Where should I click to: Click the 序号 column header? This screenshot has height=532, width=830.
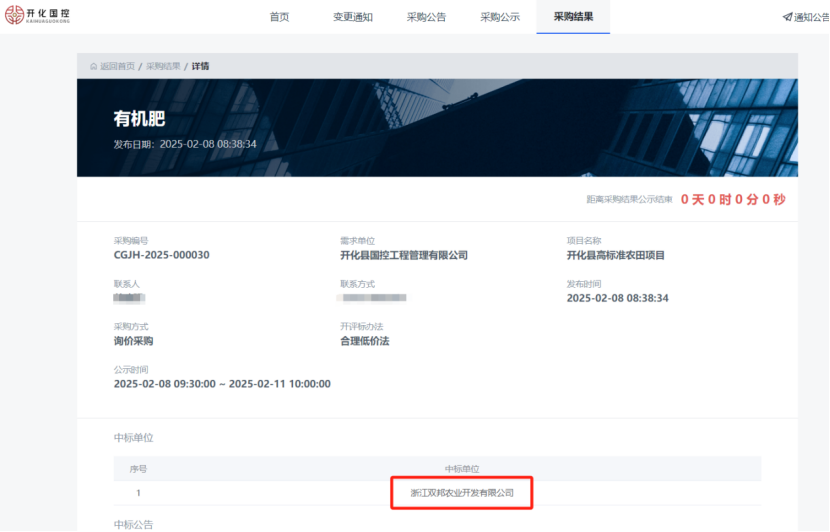(x=138, y=469)
